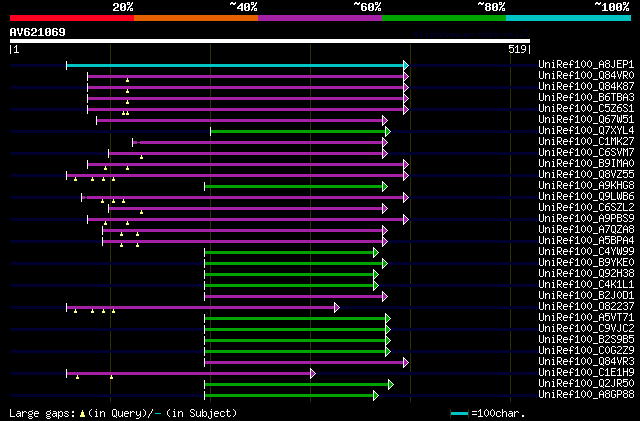
Task: Open the UniRef100_A8GP88 label
Action: 586,395
